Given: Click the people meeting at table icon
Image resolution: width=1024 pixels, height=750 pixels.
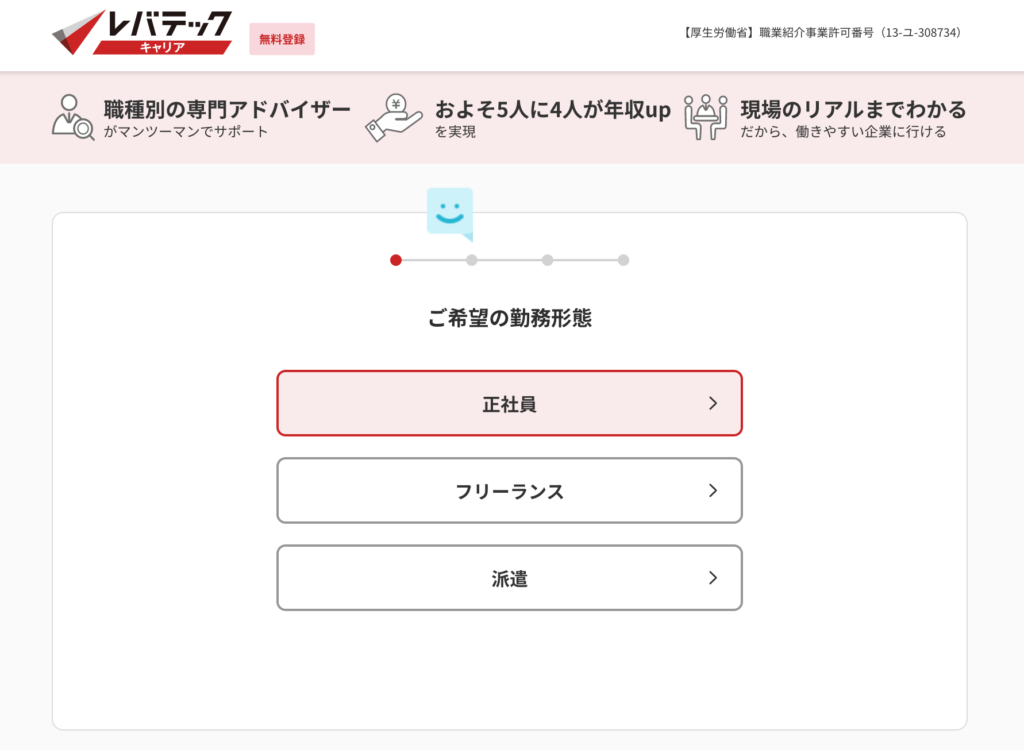Looking at the screenshot, I should click(705, 118).
